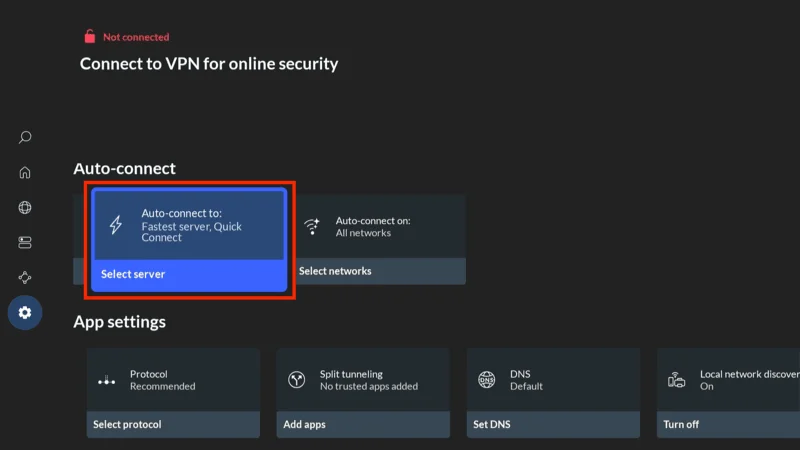Click the Protocol connection icon
Screen dimensions: 800x450
coord(106,380)
